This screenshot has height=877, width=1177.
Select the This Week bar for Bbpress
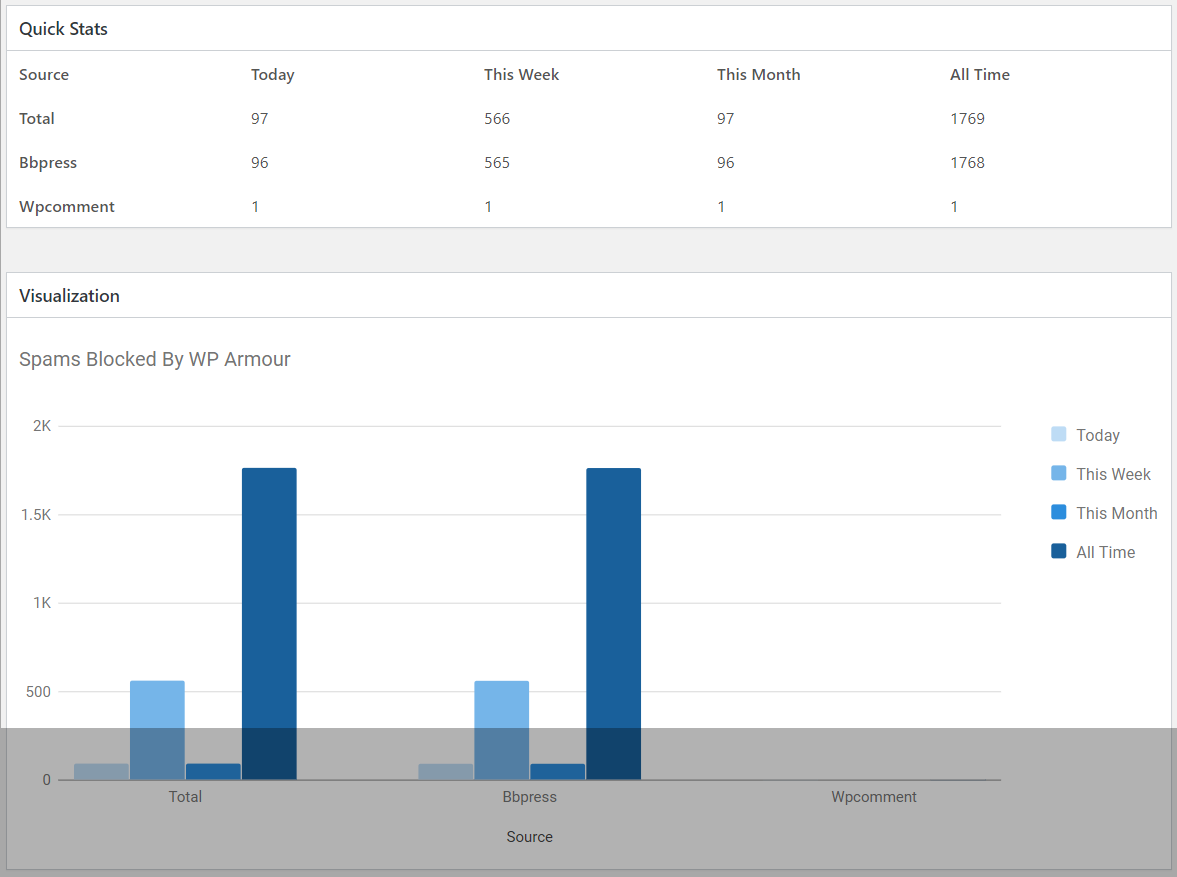(x=502, y=730)
